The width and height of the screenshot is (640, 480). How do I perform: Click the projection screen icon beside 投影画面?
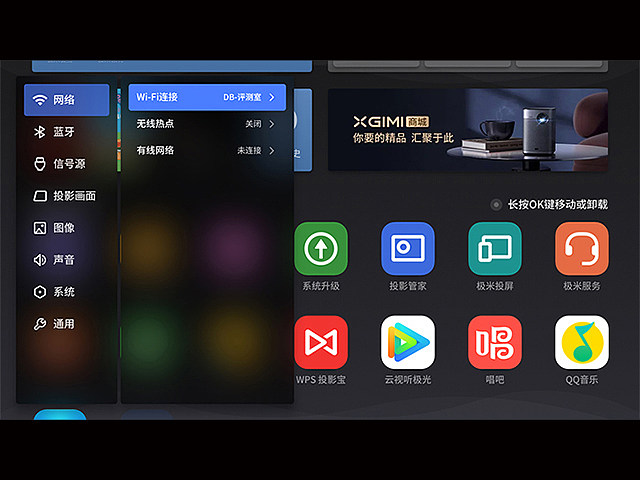(x=40, y=196)
